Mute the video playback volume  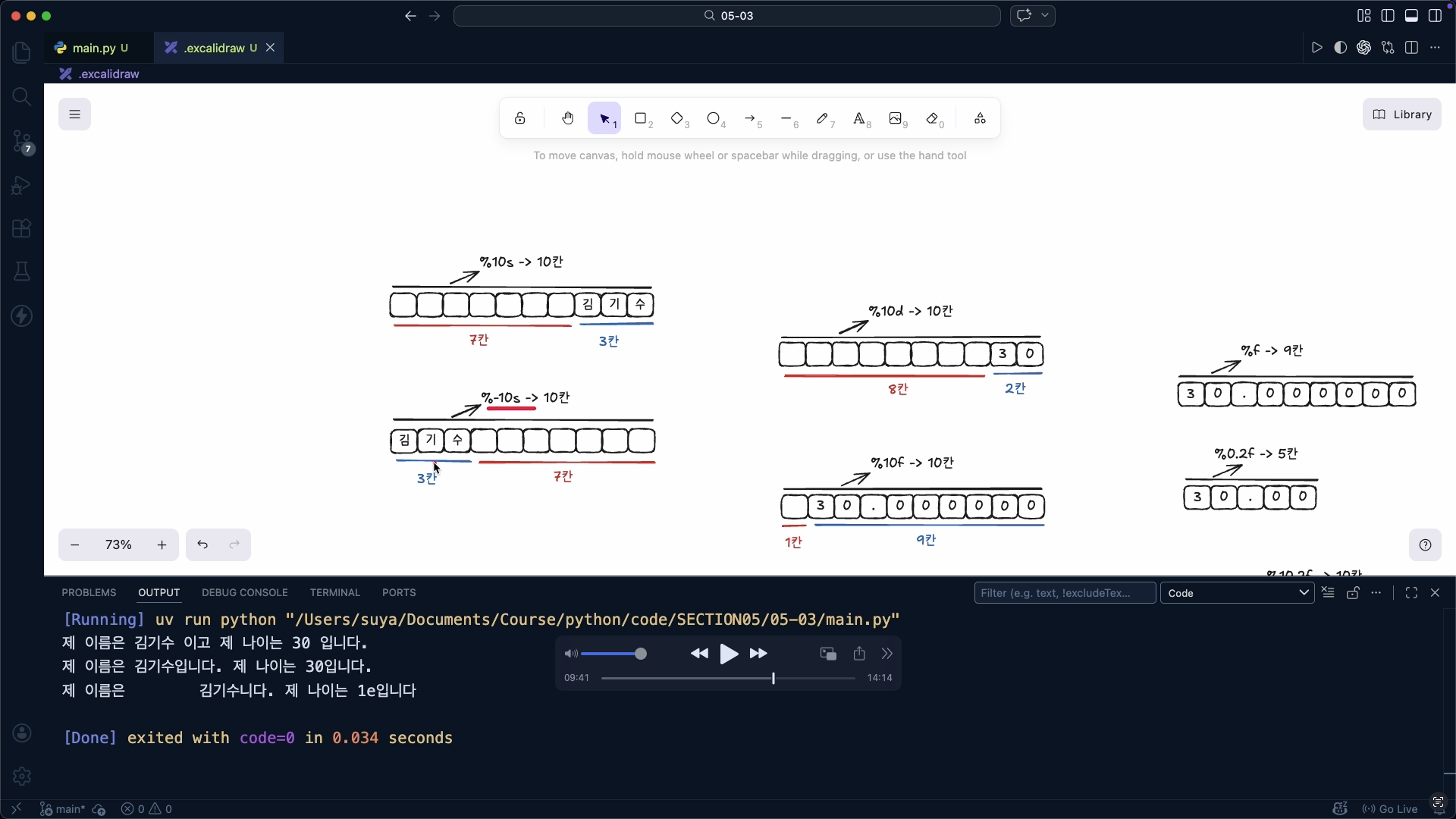point(571,654)
